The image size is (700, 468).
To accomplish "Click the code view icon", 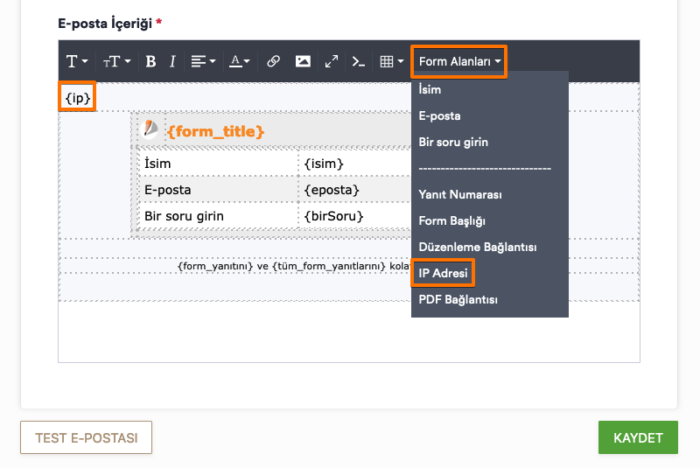I will point(358,61).
